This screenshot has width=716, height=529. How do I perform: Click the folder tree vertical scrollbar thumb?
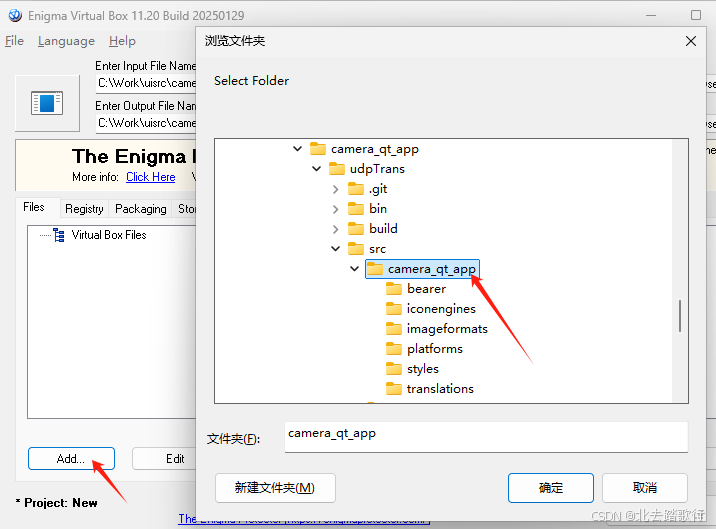pos(679,316)
